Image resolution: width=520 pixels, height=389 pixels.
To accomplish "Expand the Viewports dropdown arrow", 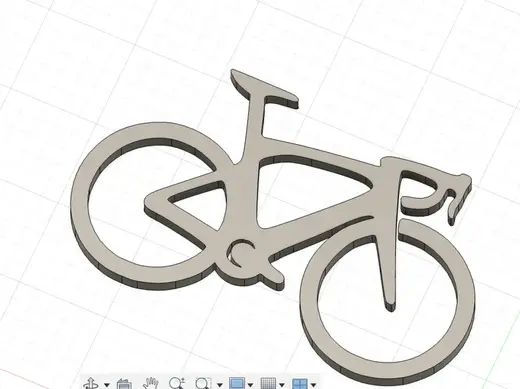I will (x=313, y=385).
